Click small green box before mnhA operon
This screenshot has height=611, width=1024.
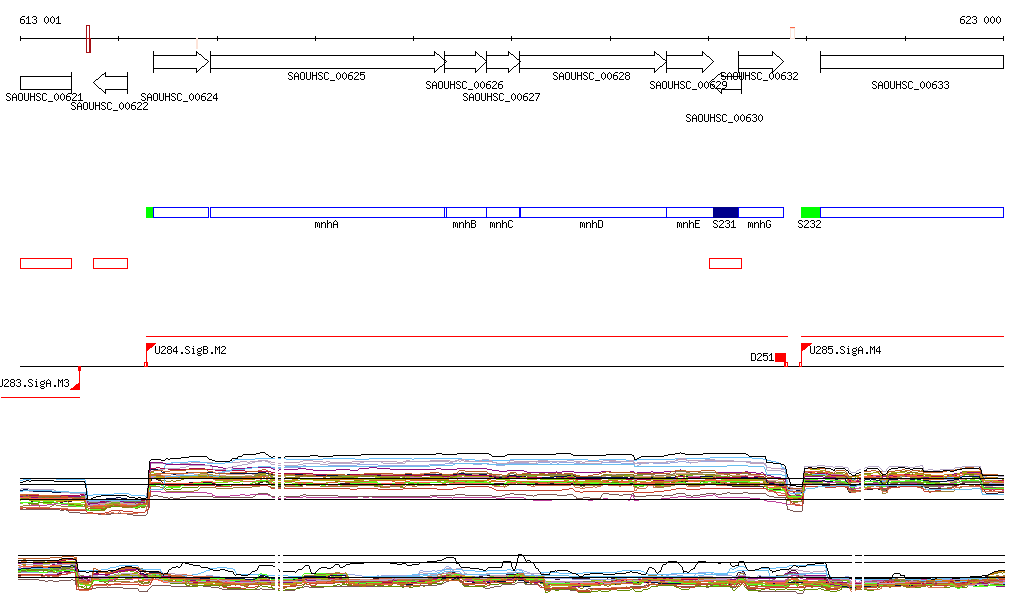tap(150, 212)
